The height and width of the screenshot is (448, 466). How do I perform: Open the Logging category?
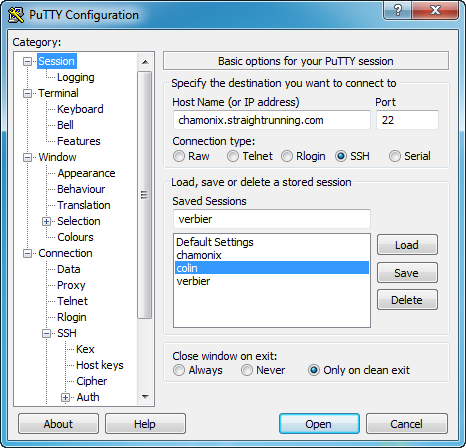tap(76, 77)
